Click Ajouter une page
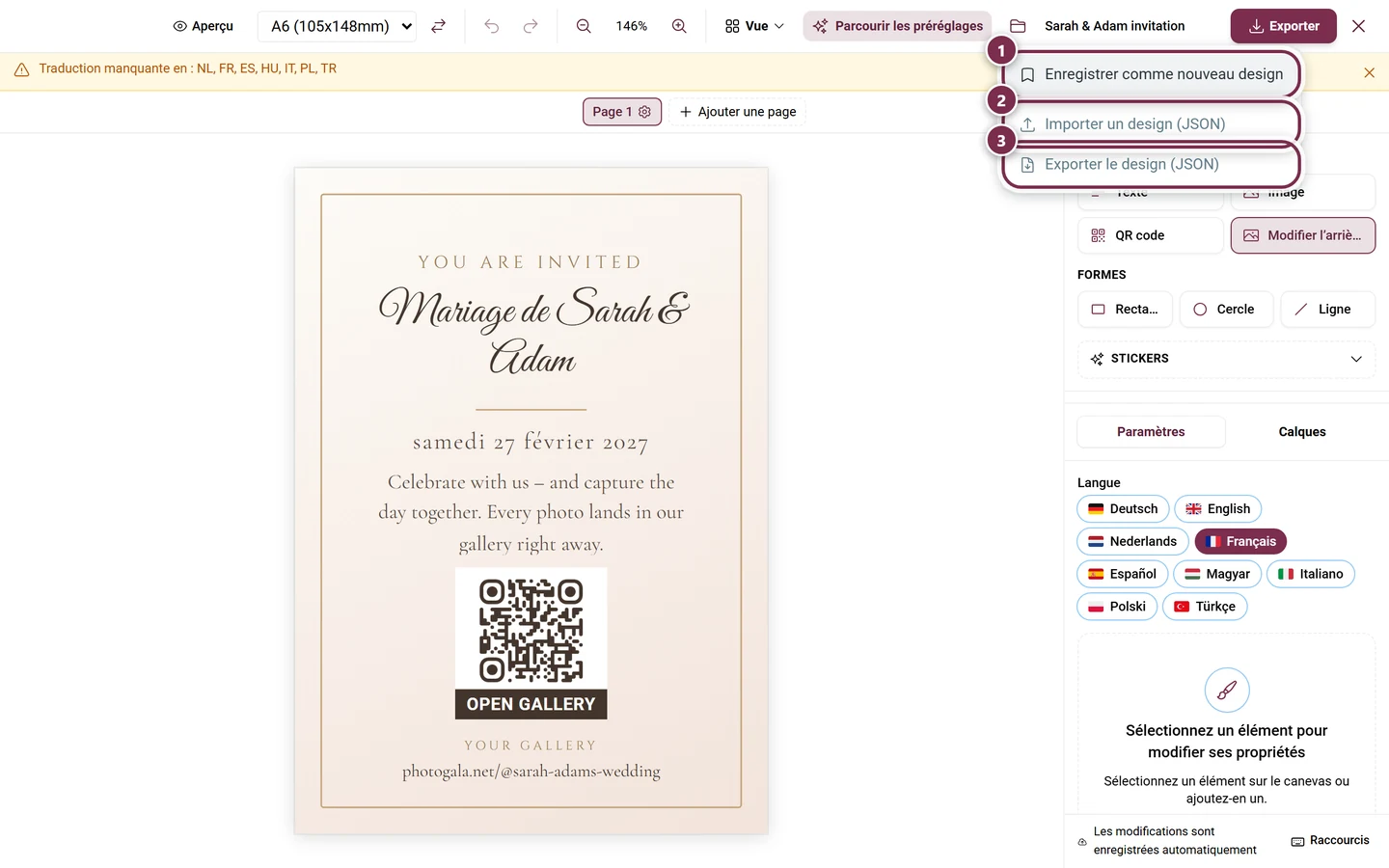The height and width of the screenshot is (868, 1389). [x=738, y=112]
